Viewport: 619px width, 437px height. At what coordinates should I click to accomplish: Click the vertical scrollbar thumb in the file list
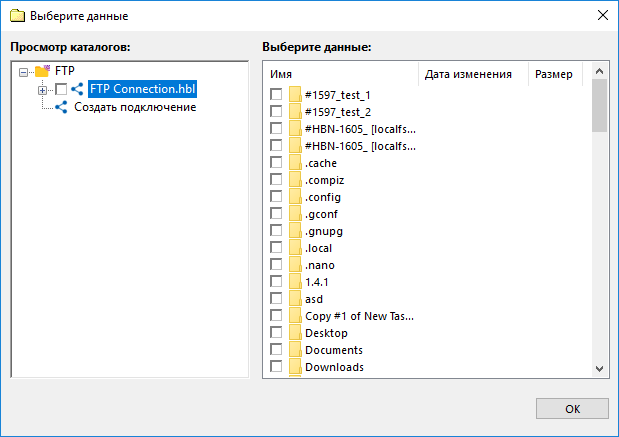point(599,105)
